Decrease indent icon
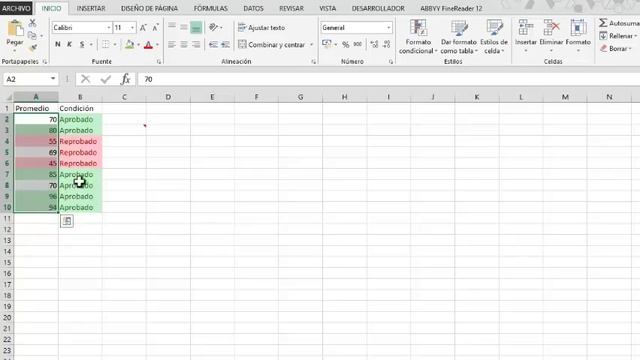Screen dimensions: 640x360 213,44
